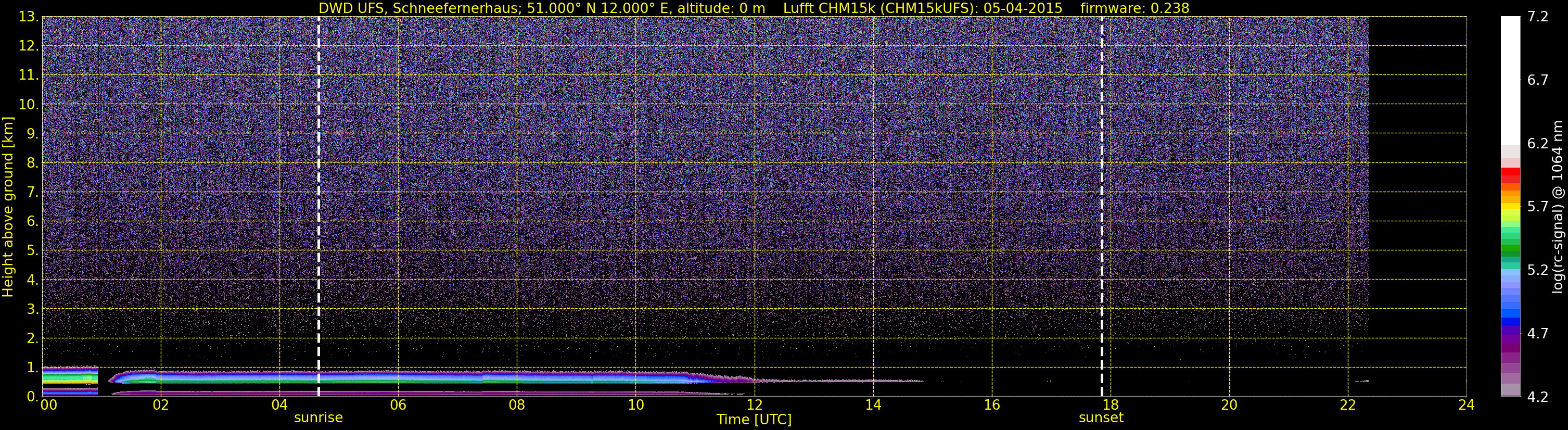Image resolution: width=1568 pixels, height=430 pixels.
Task: Click the yellow band in the colorbar
Action: (1510, 207)
